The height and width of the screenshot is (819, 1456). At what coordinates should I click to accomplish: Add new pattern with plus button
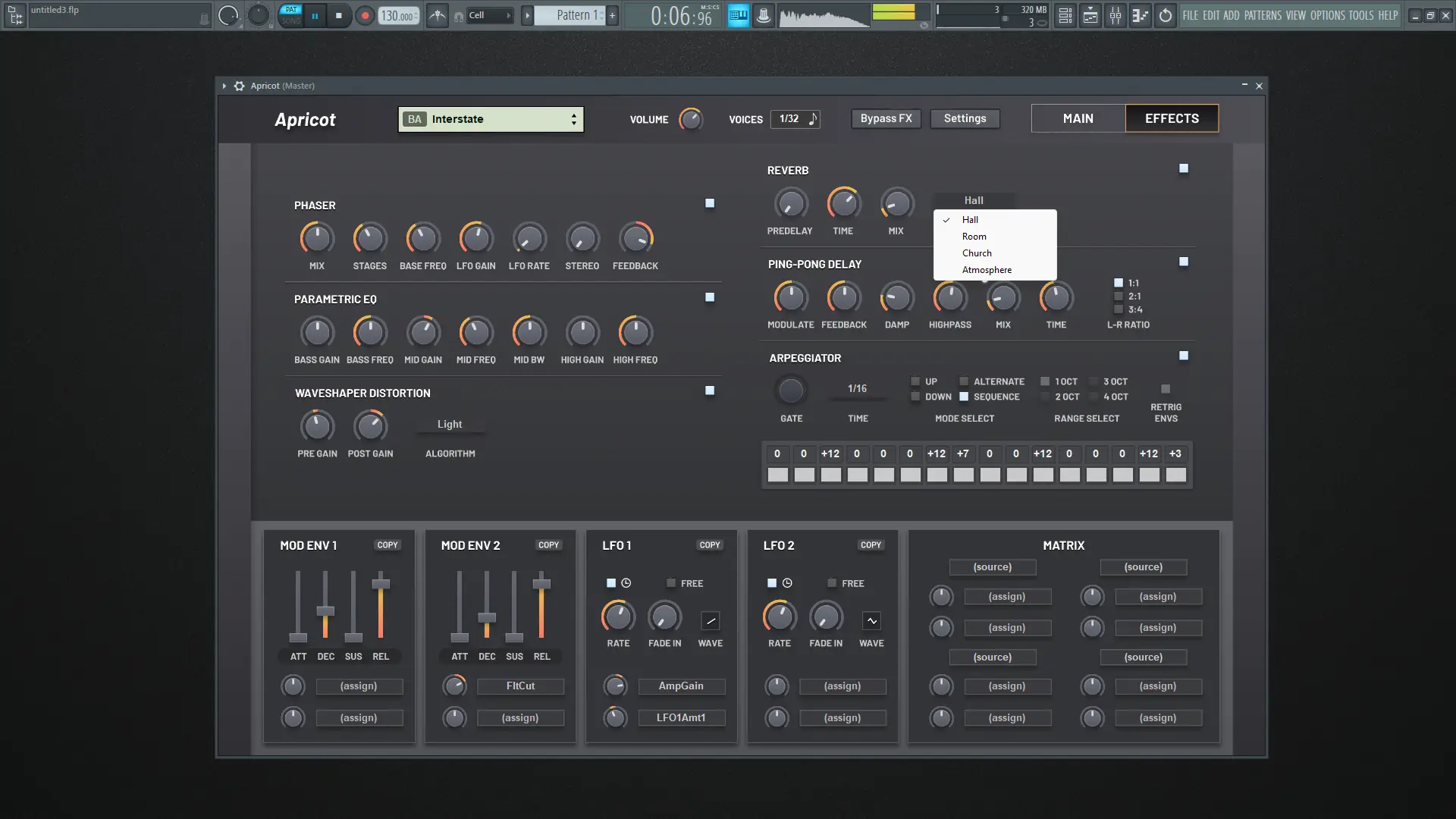[x=612, y=15]
